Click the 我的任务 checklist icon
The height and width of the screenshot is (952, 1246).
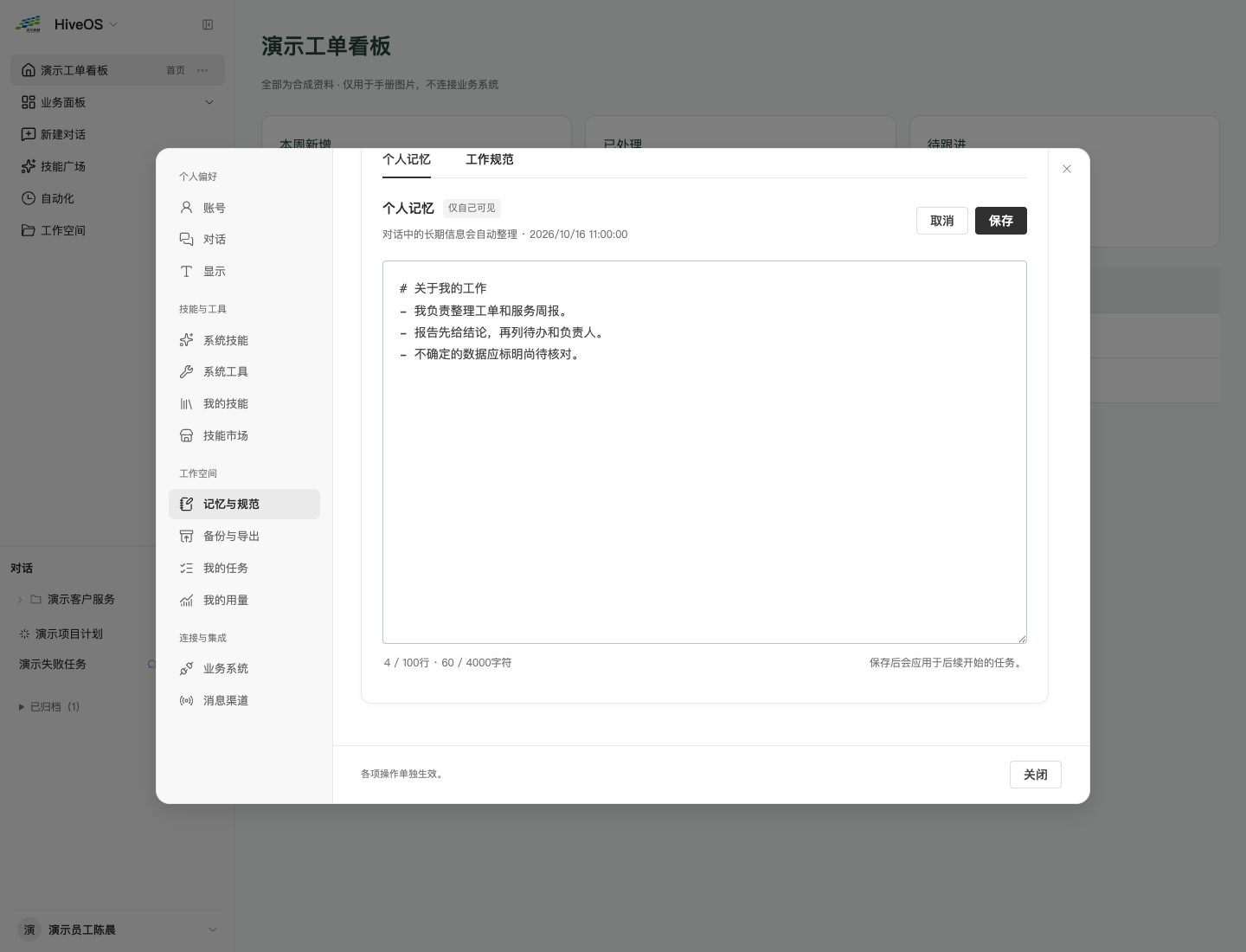click(x=186, y=569)
